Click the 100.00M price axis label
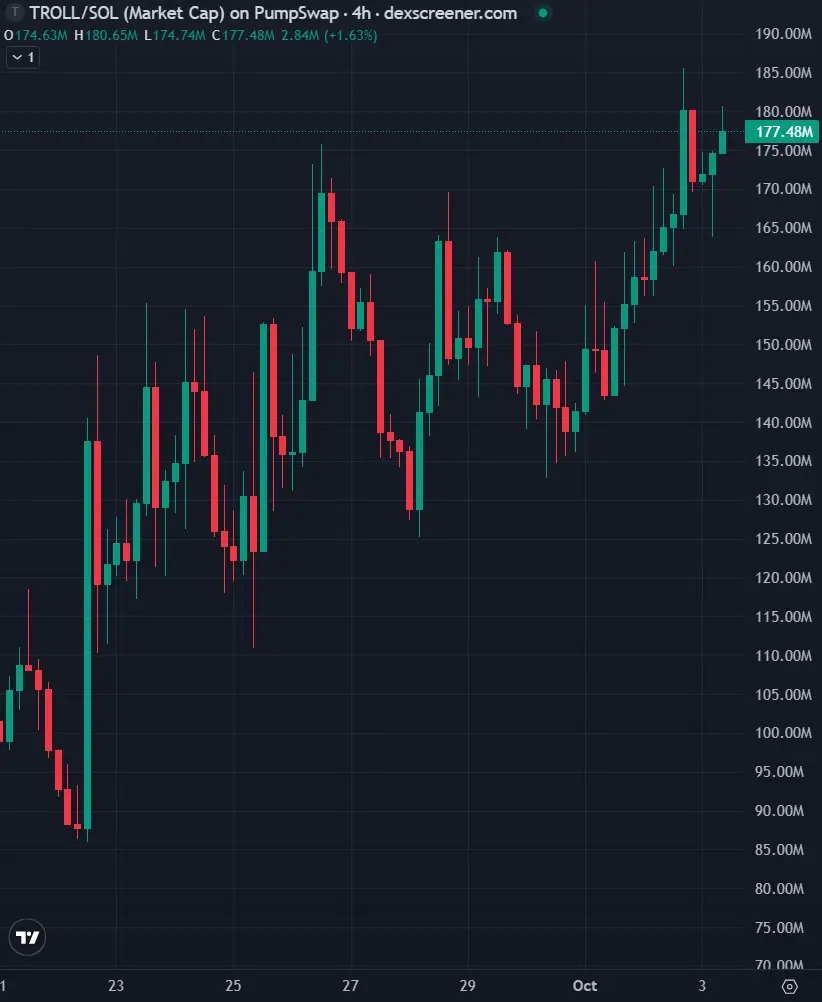 pyautogui.click(x=783, y=733)
